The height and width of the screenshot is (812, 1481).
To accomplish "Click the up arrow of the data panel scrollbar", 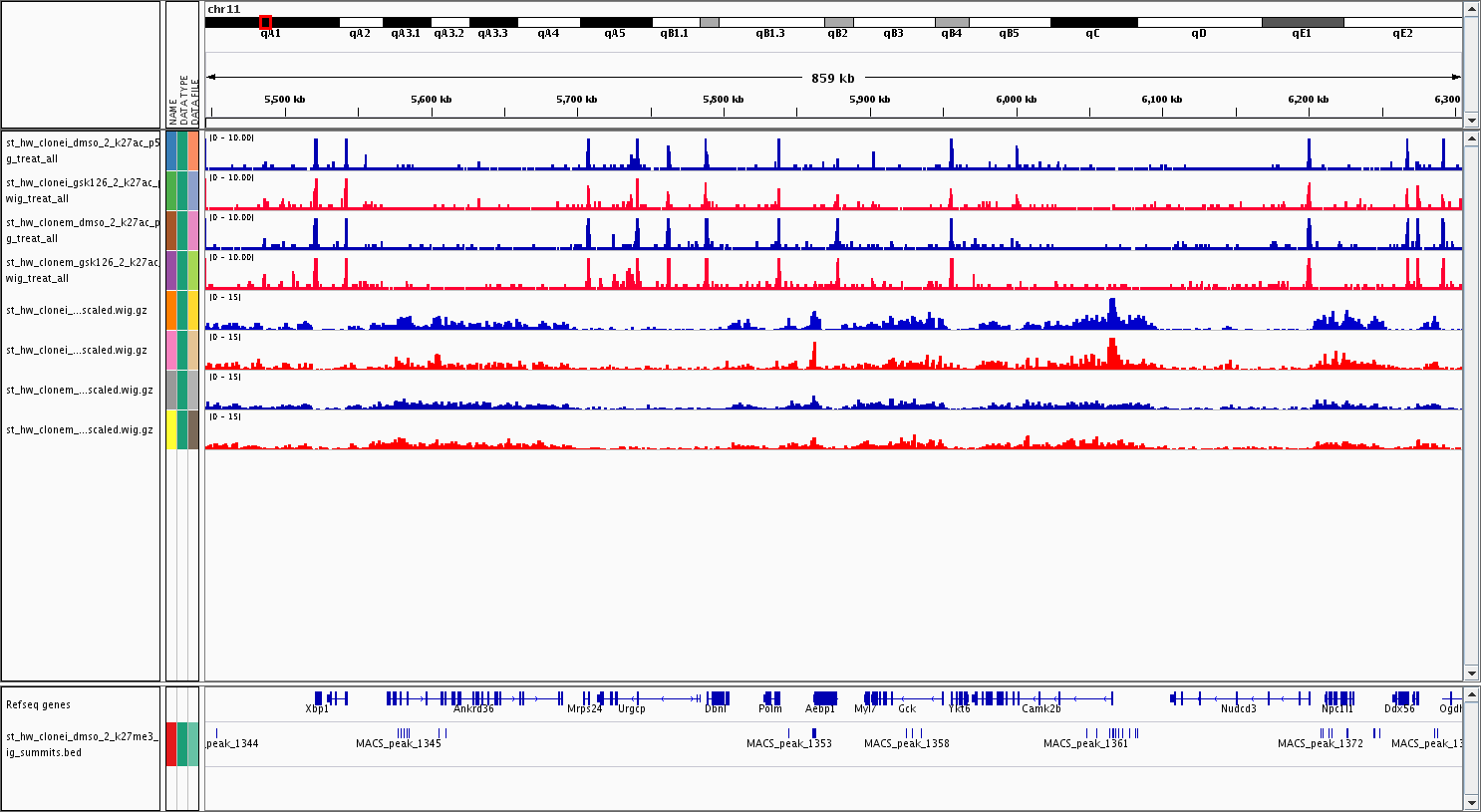I will pyautogui.click(x=1471, y=138).
